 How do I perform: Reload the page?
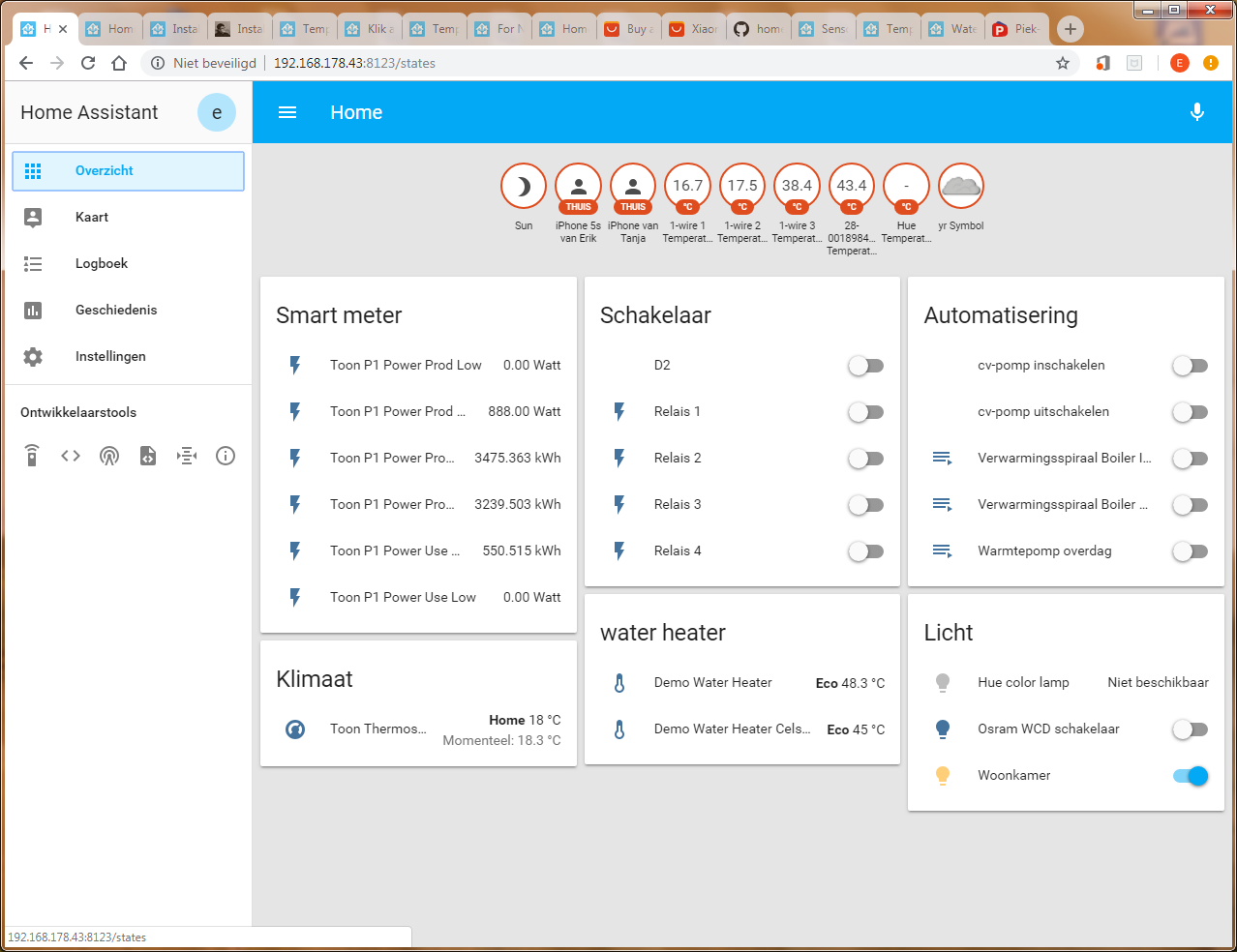(x=88, y=63)
